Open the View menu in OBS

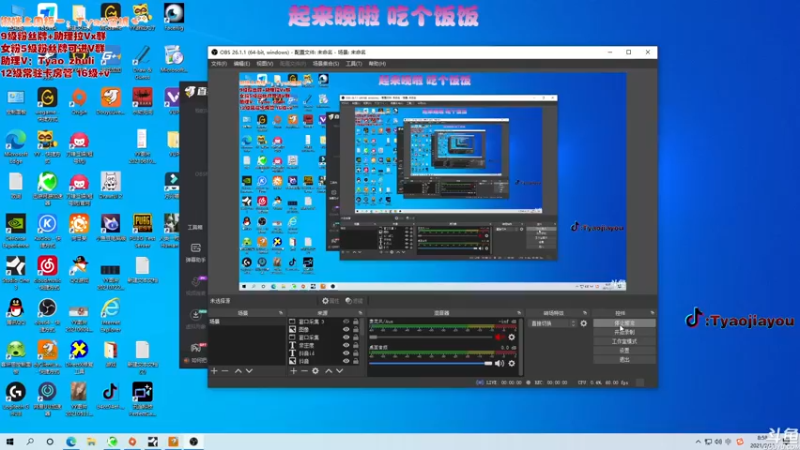pyautogui.click(x=265, y=64)
